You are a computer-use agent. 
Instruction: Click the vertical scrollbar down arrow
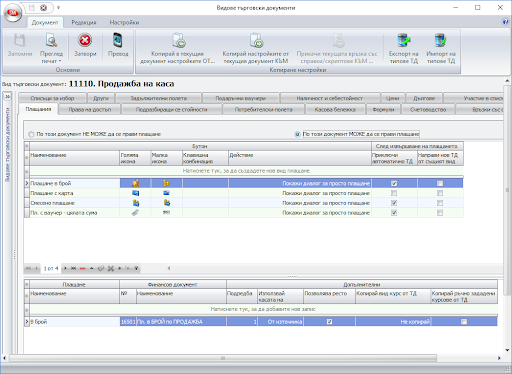(x=507, y=350)
